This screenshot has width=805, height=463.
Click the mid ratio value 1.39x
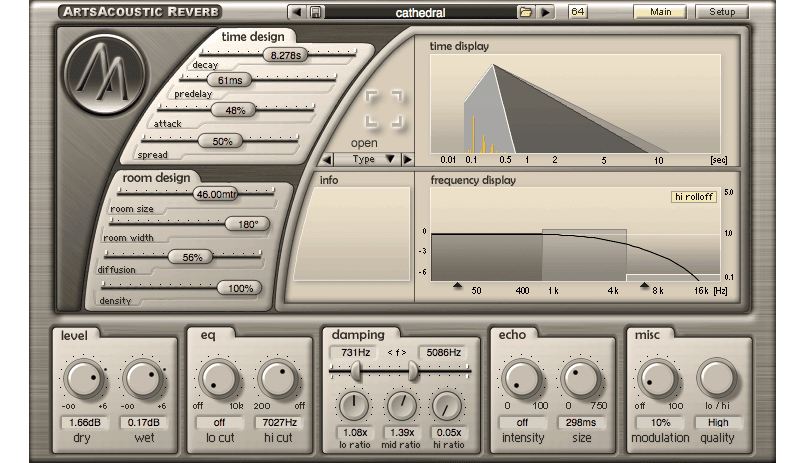click(x=401, y=433)
